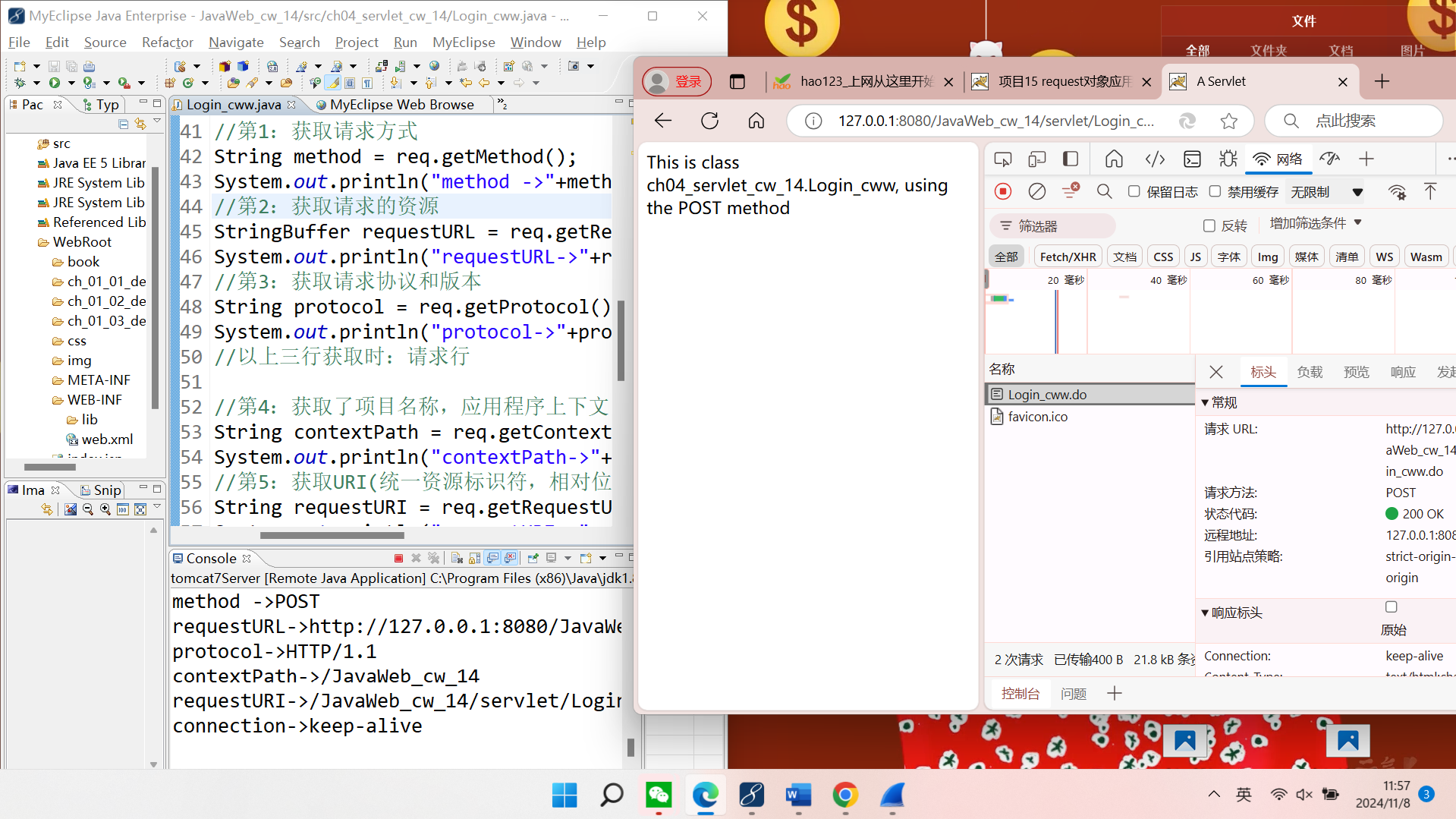Filter requests by WS type
This screenshot has height=819, width=1456.
point(1385,257)
